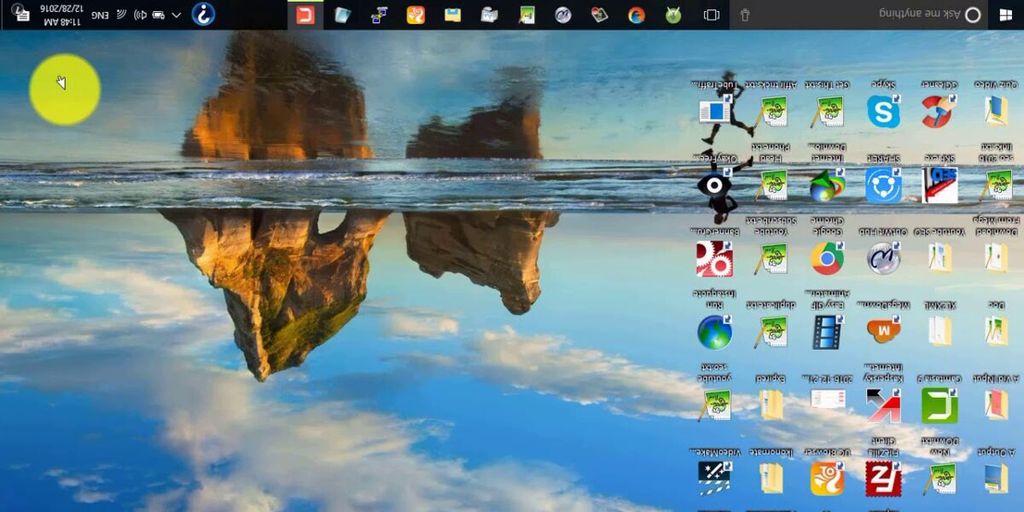Open the Action Center notification icon
The width and height of the screenshot is (1024, 512).
[x=21, y=14]
